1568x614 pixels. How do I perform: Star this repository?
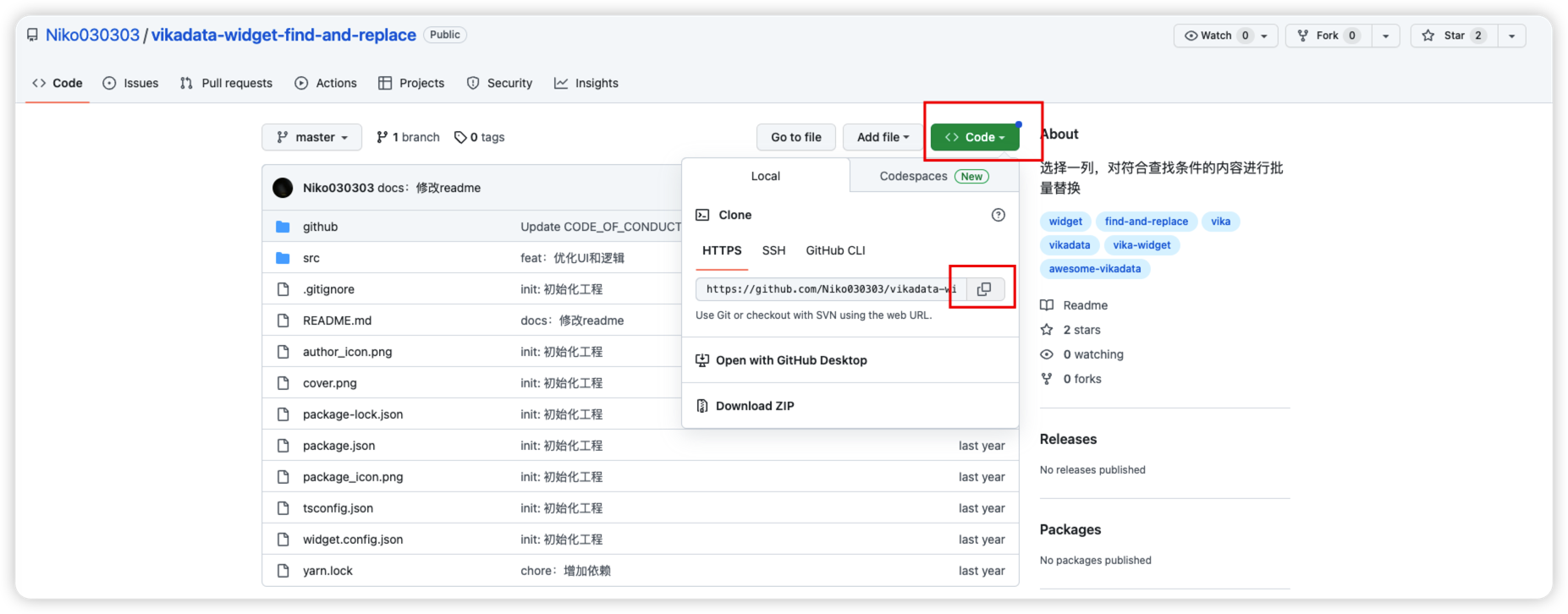(x=1455, y=36)
